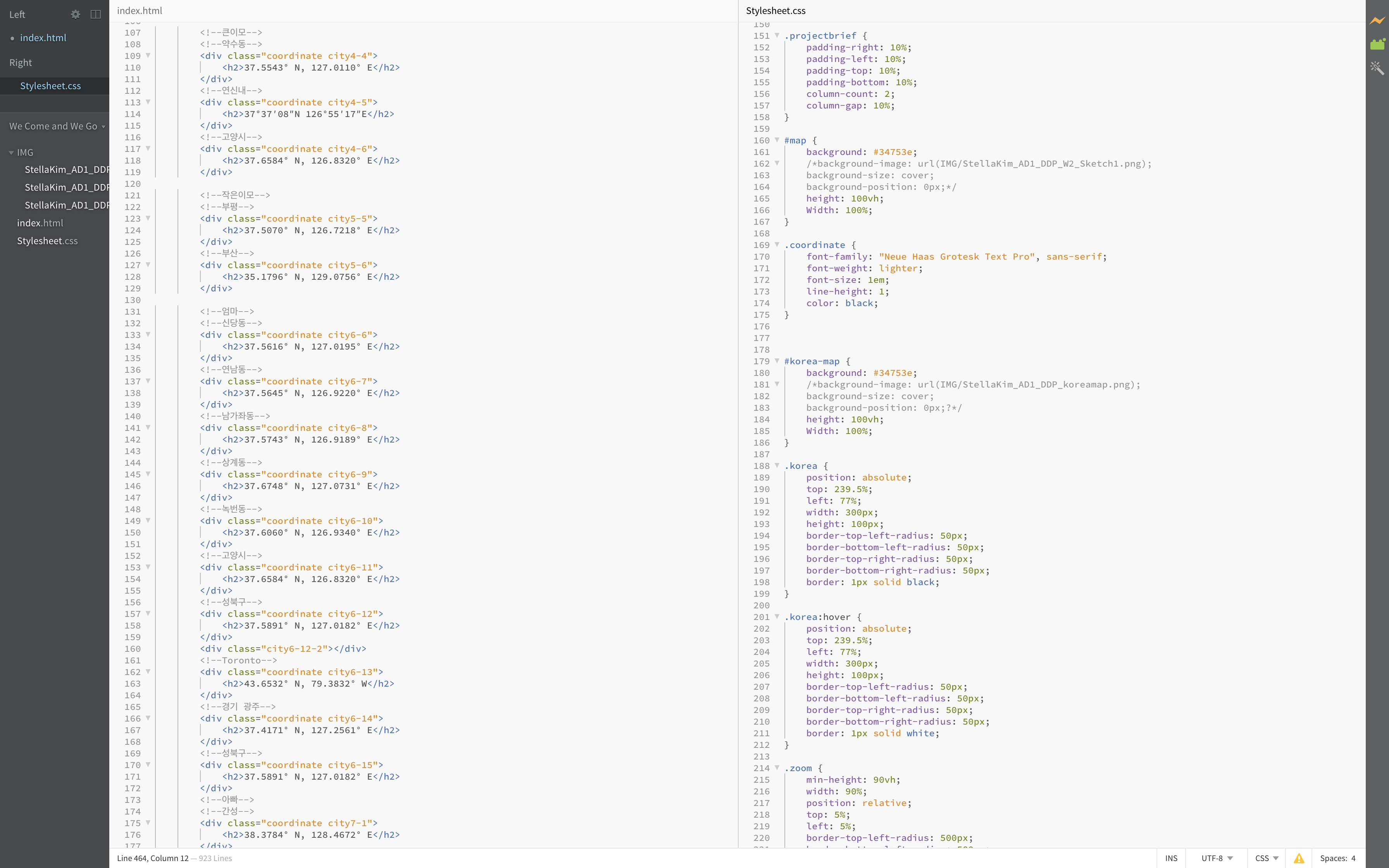The width and height of the screenshot is (1389, 868).
Task: Fold the .coordinate CSS rule
Action: tap(777, 245)
